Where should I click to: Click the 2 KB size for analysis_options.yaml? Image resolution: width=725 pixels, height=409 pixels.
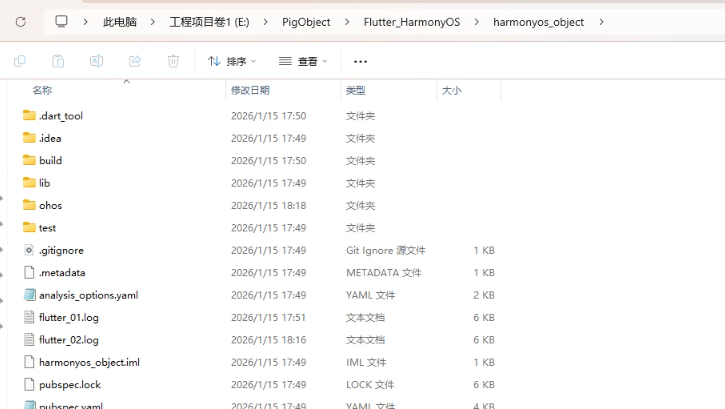(484, 295)
